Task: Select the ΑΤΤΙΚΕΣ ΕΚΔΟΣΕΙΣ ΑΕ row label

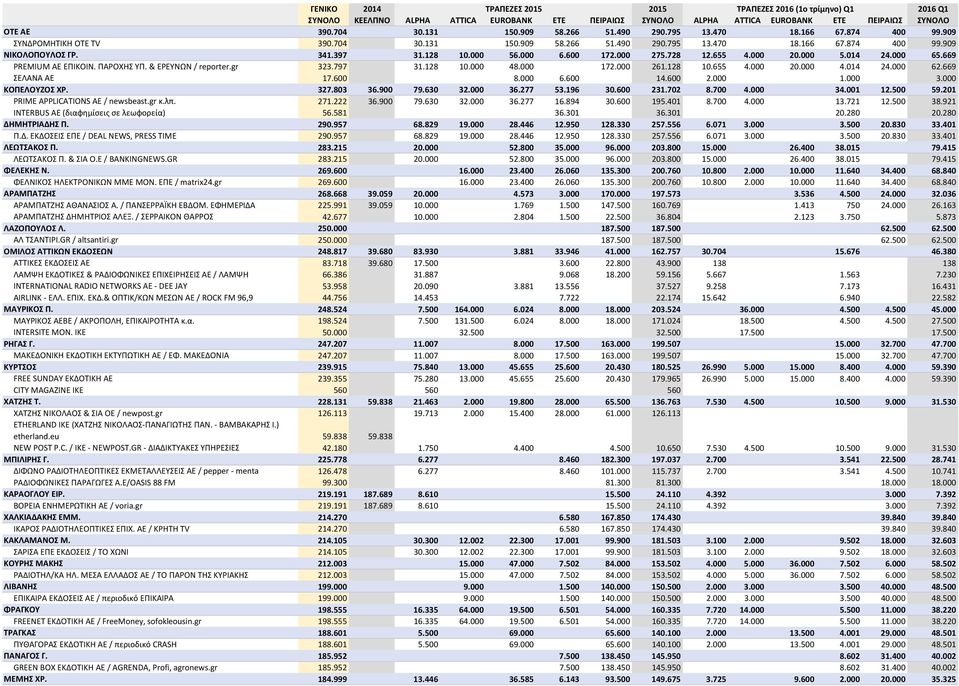Action: pos(51,263)
